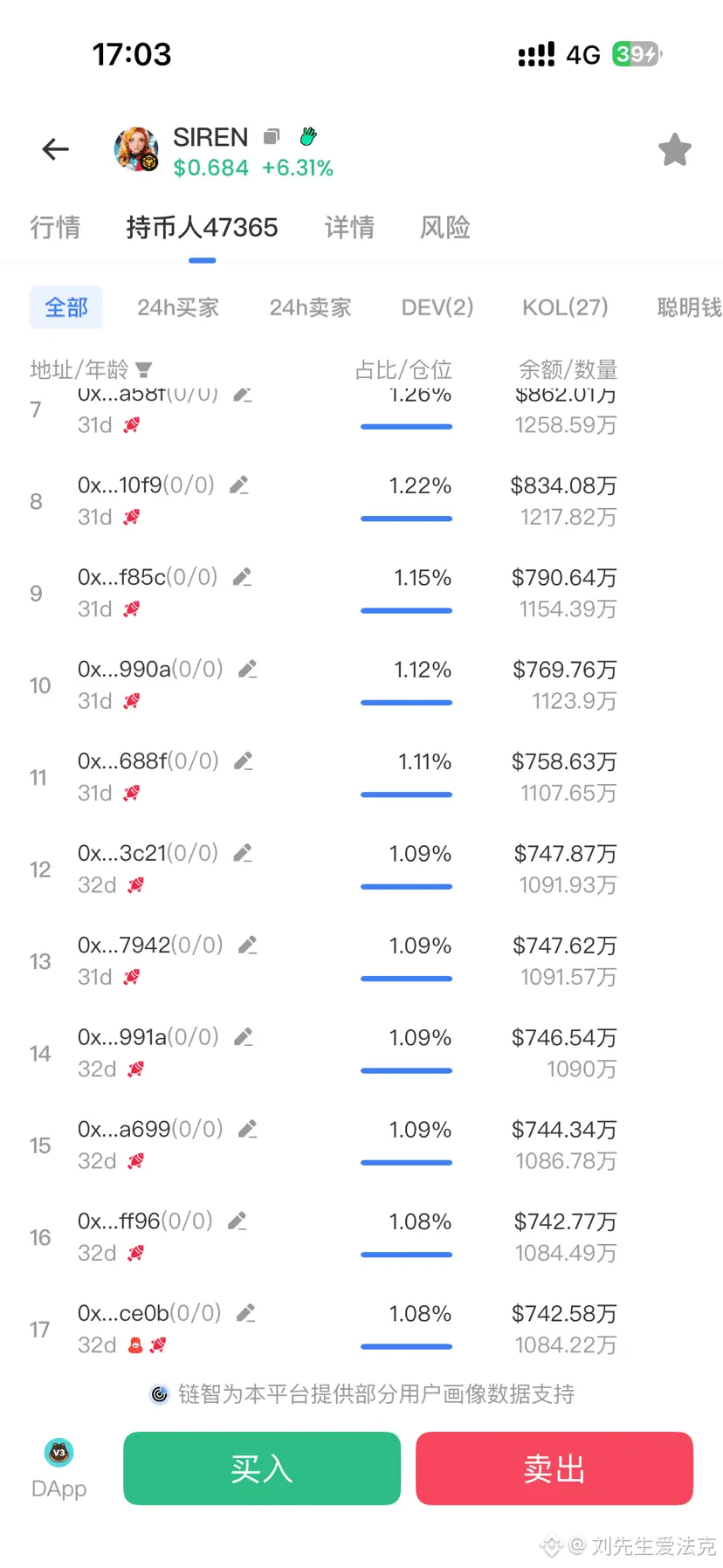
Task: Tap position bar of 0x...f85c
Action: pyautogui.click(x=407, y=611)
